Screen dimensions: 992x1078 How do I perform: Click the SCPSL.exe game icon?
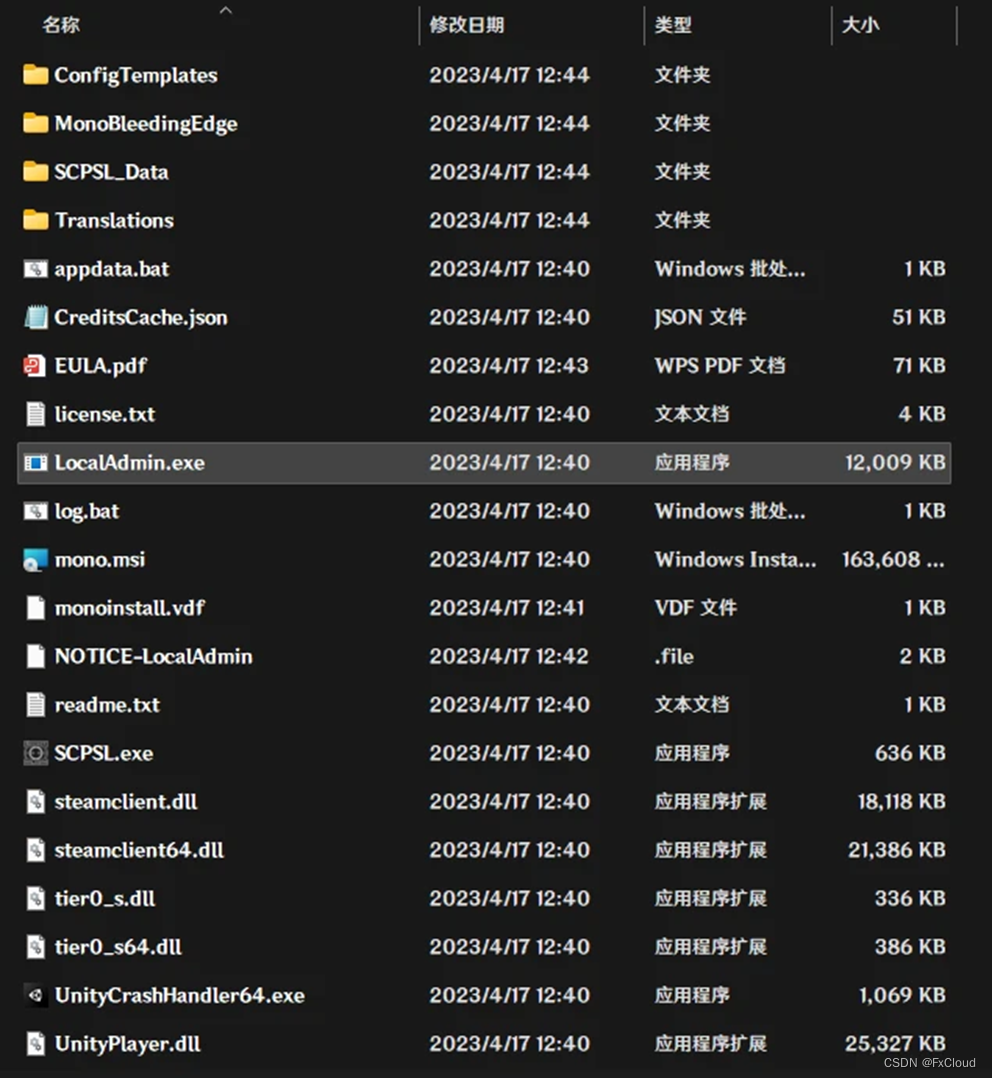pos(35,754)
